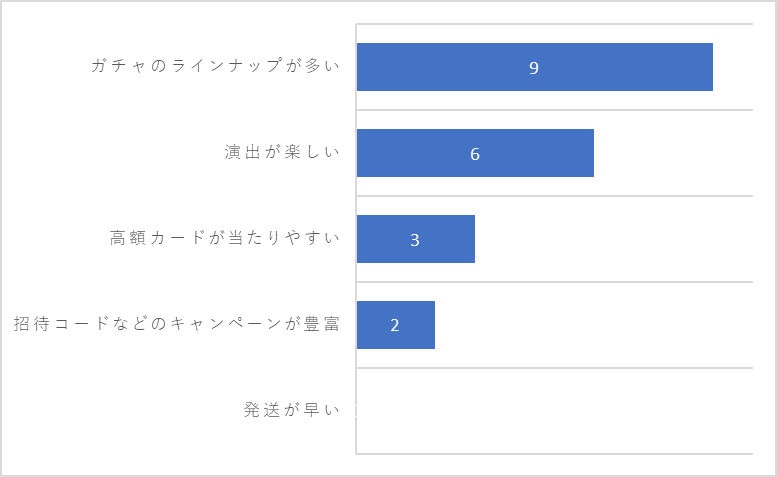The image size is (777, 477).
Task: Select the 招待コードなどのキャンペーンが豊富 label
Action: click(176, 323)
